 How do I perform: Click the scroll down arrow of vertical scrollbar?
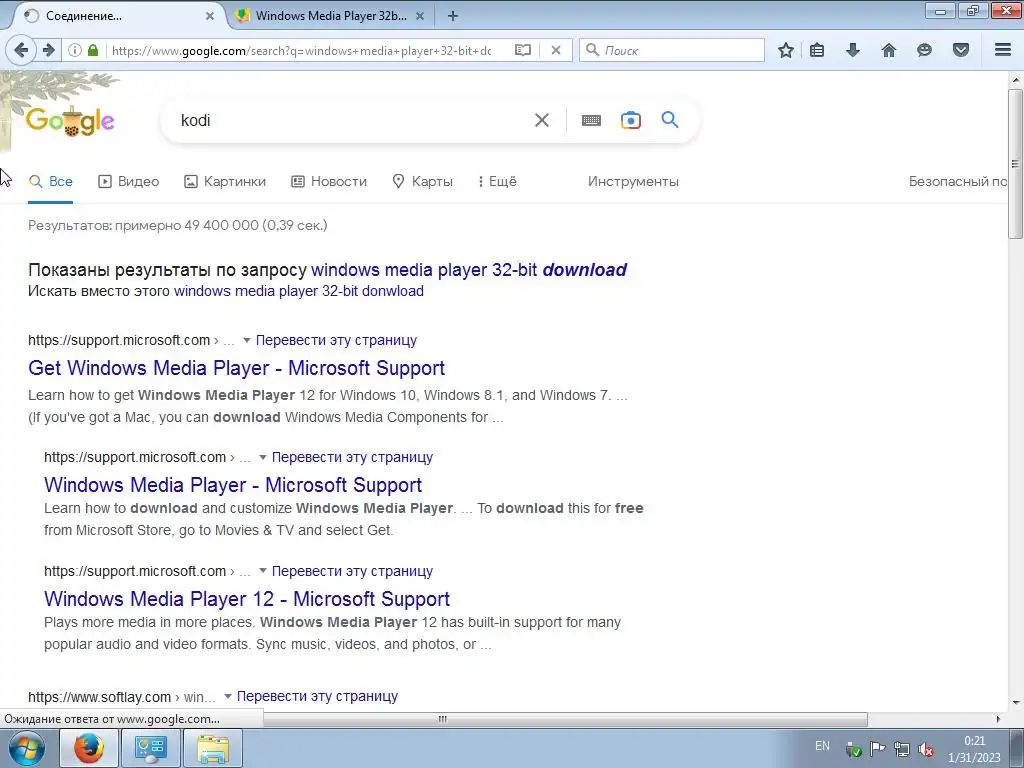click(1016, 703)
